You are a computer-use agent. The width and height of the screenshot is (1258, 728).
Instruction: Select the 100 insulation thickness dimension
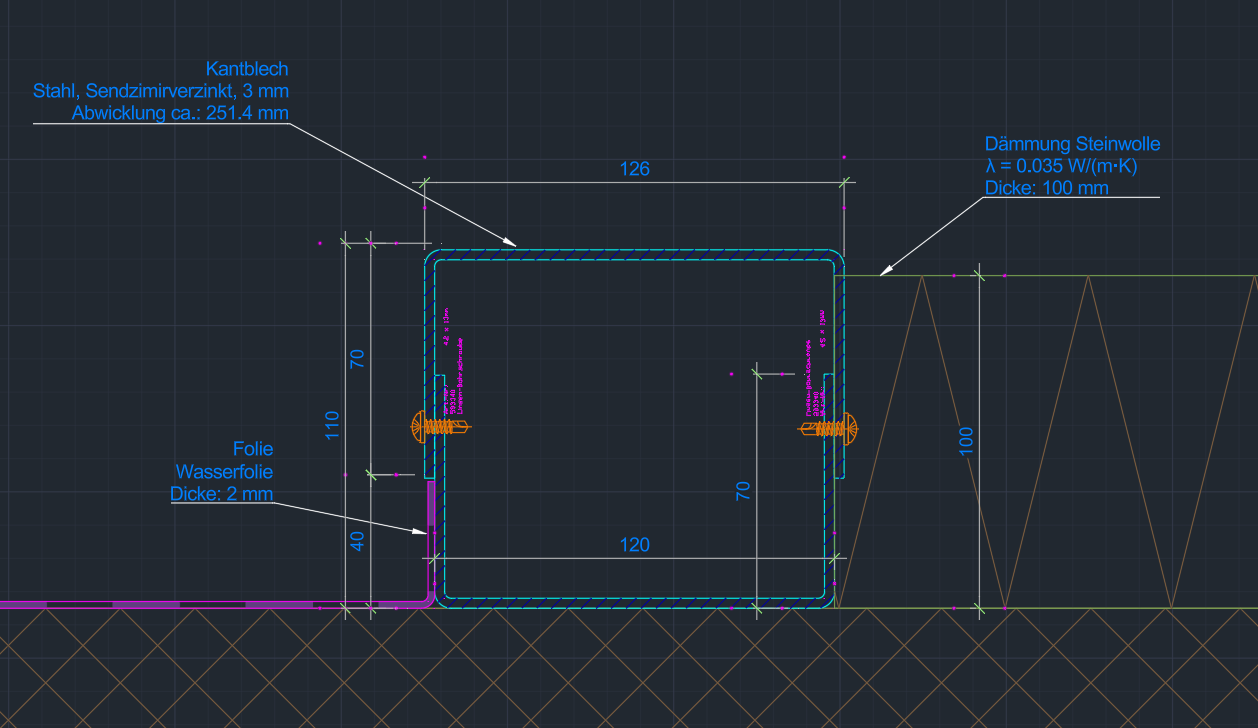pos(966,441)
